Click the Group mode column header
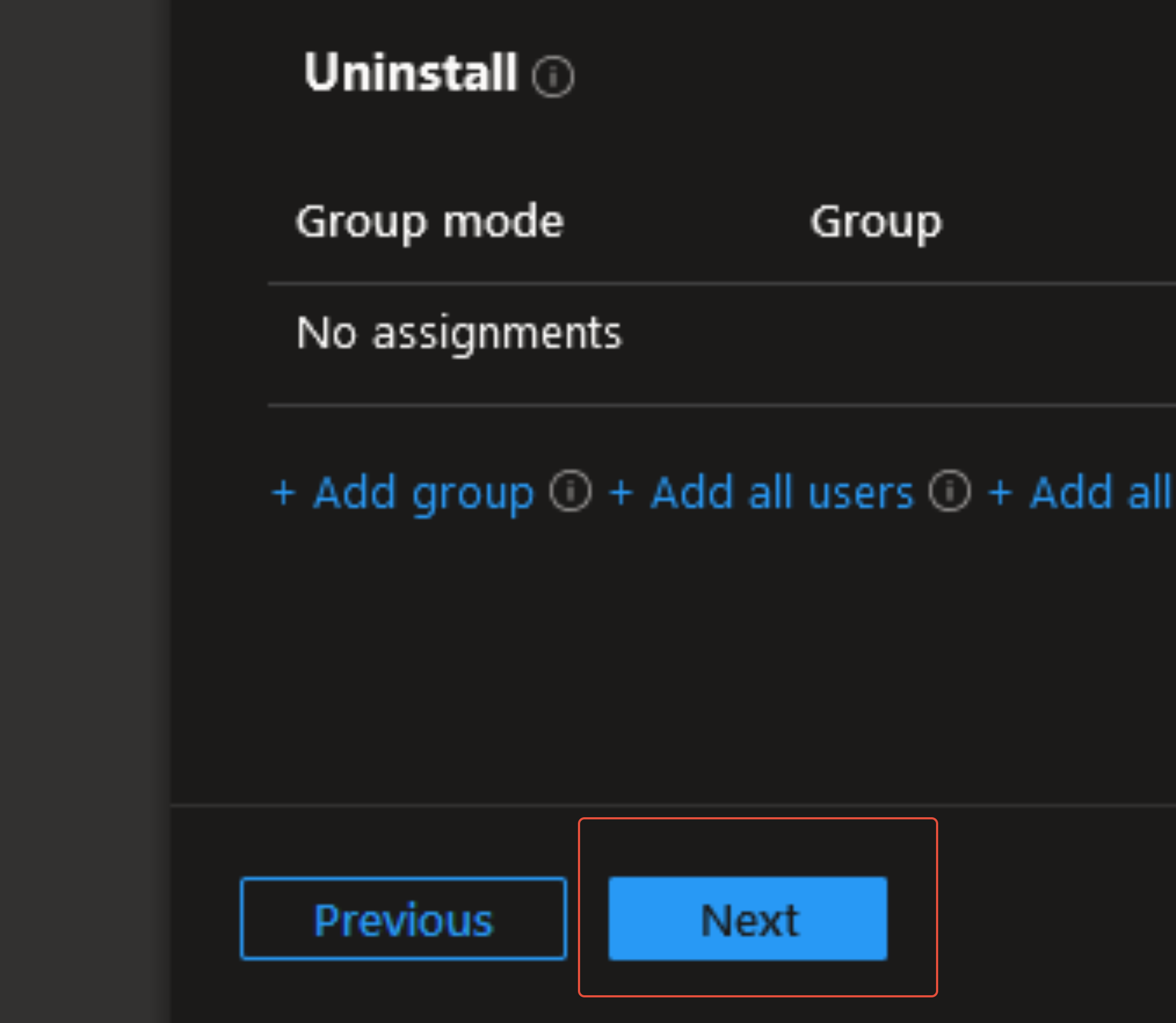1176x1023 pixels. (430, 222)
